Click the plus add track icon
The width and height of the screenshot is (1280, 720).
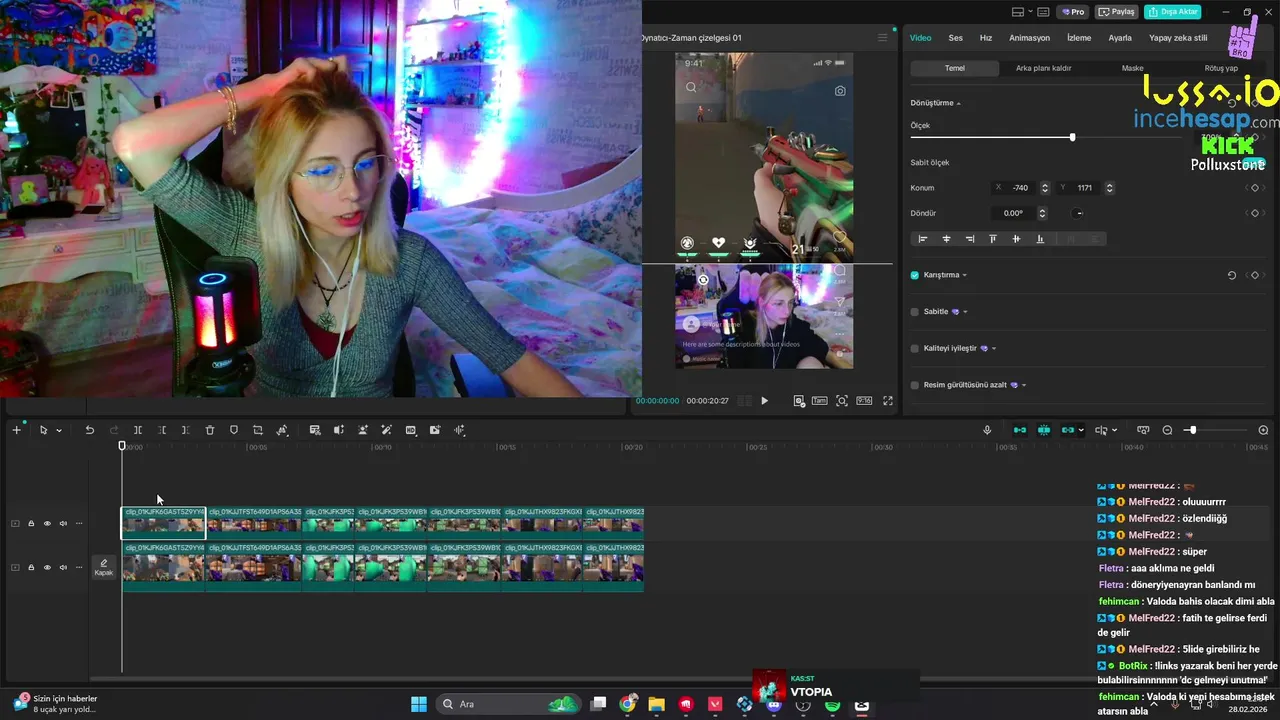click(x=16, y=430)
